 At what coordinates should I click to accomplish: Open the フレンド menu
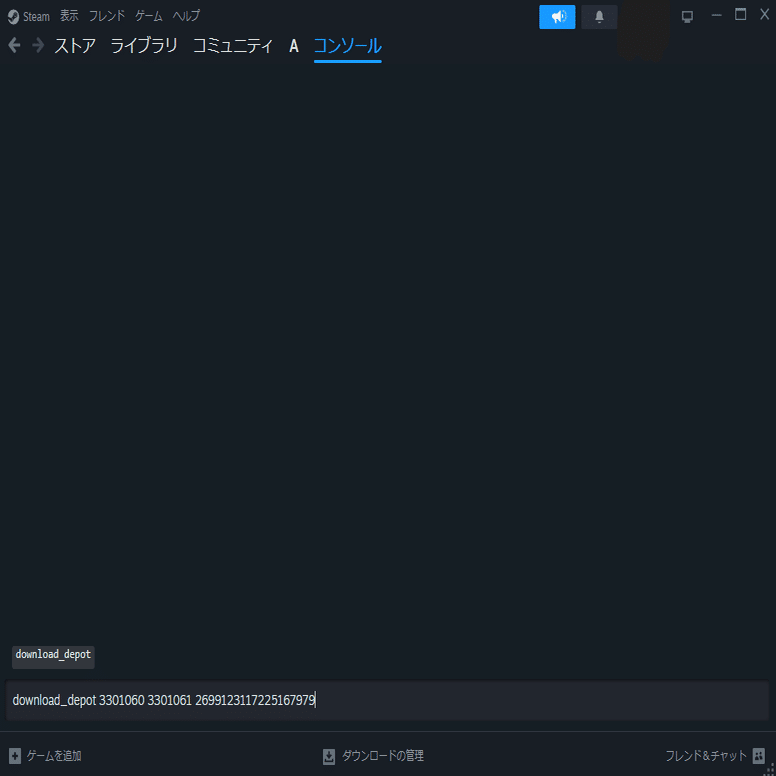coord(107,16)
